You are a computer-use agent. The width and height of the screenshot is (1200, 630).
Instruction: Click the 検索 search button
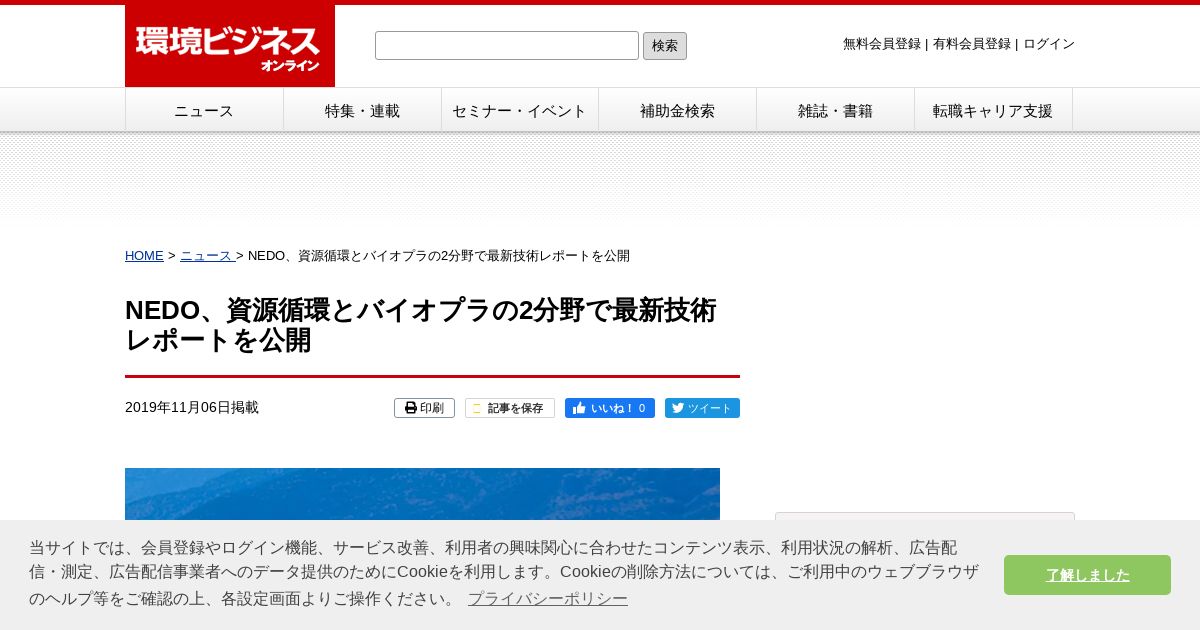point(665,46)
